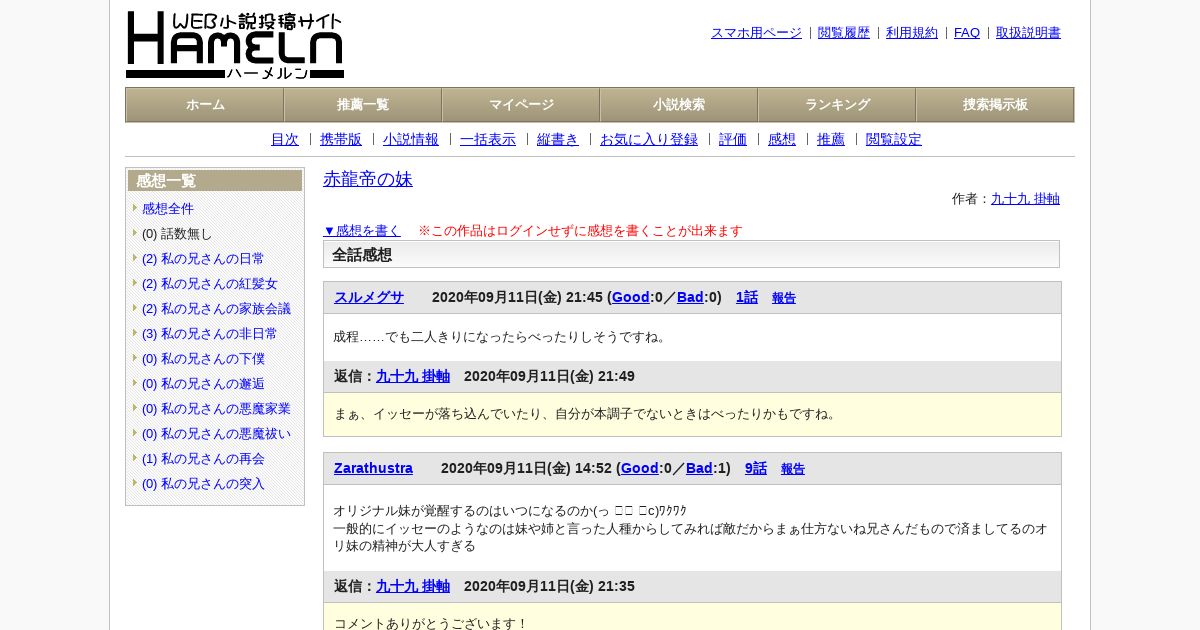
Task: Open the 9話 link on Zarathustra's comment
Action: click(x=756, y=468)
